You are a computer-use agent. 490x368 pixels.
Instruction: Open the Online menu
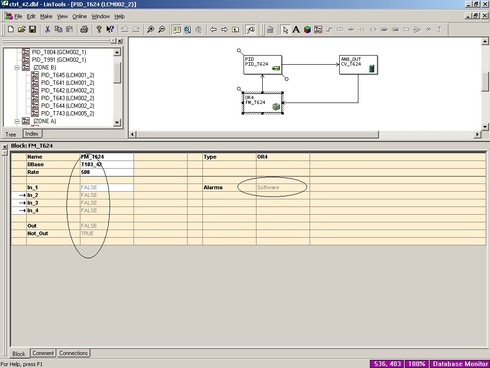(x=79, y=16)
